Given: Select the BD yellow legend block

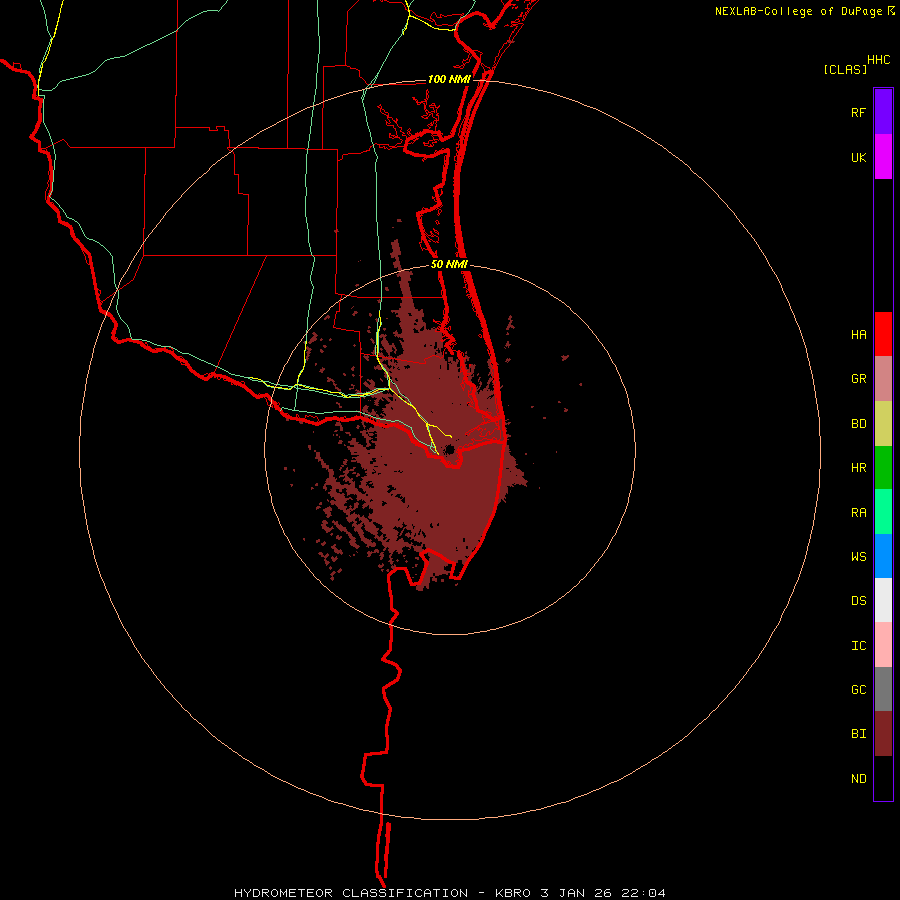Looking at the screenshot, I should tap(883, 424).
